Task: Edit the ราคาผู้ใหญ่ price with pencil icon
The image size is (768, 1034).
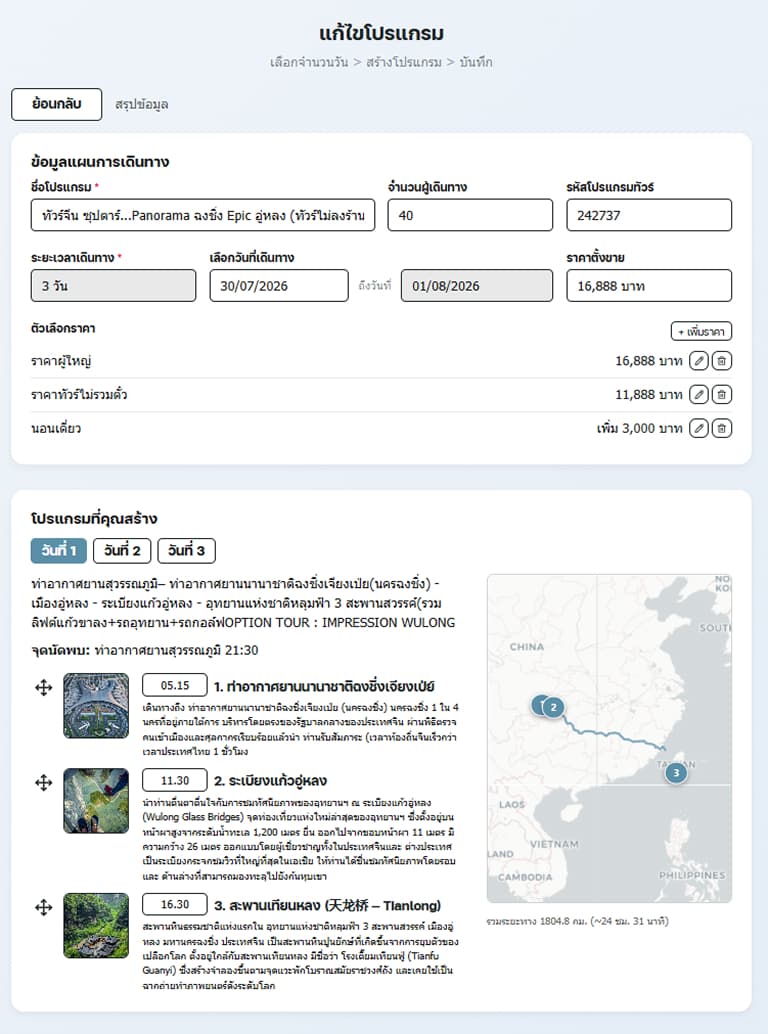Action: coord(699,361)
